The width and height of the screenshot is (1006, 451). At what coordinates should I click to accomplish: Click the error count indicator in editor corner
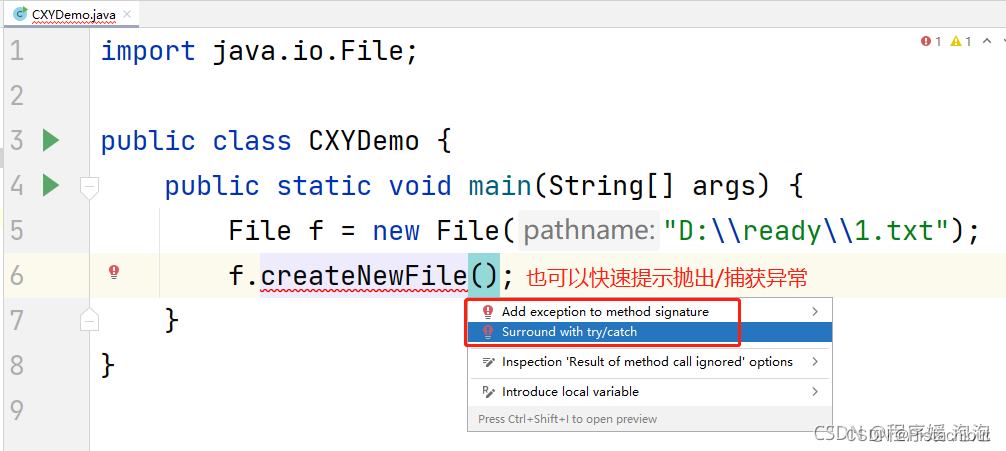pyautogui.click(x=930, y=42)
